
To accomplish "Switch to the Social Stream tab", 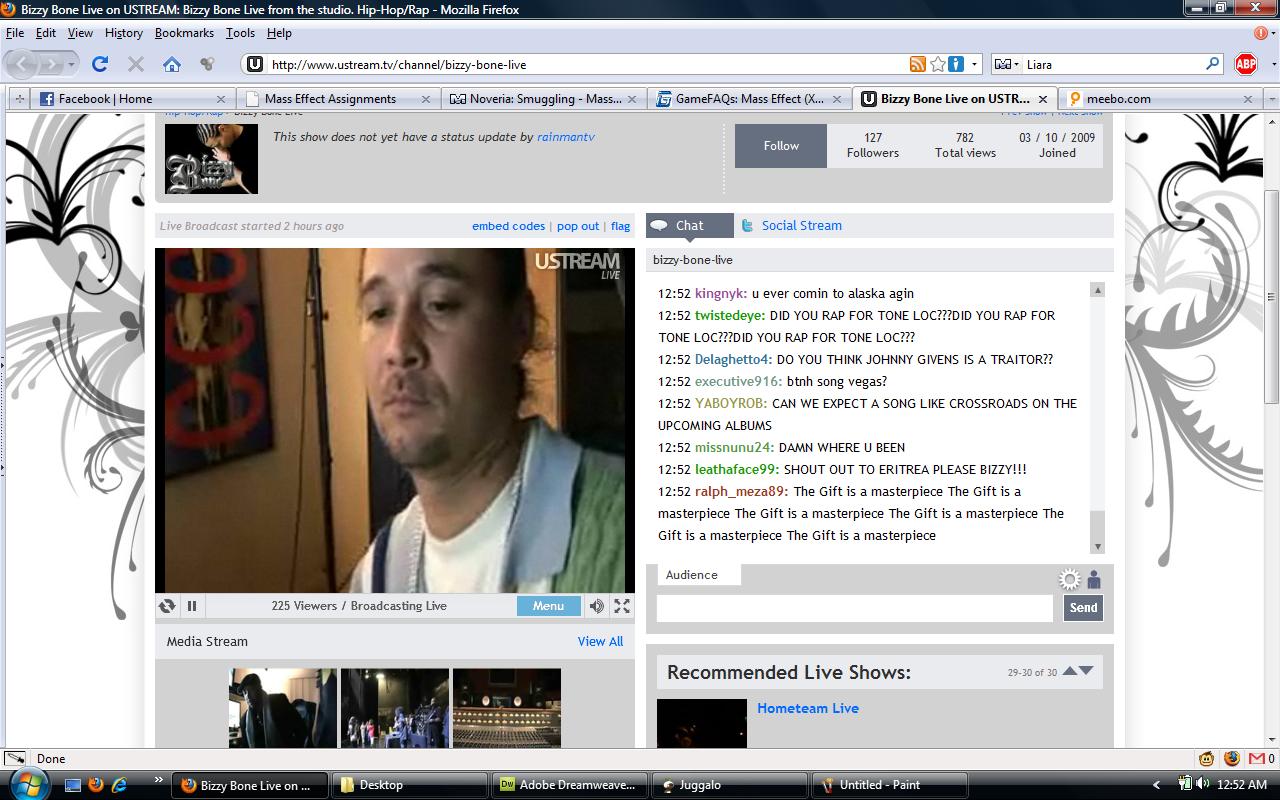I will coord(801,226).
